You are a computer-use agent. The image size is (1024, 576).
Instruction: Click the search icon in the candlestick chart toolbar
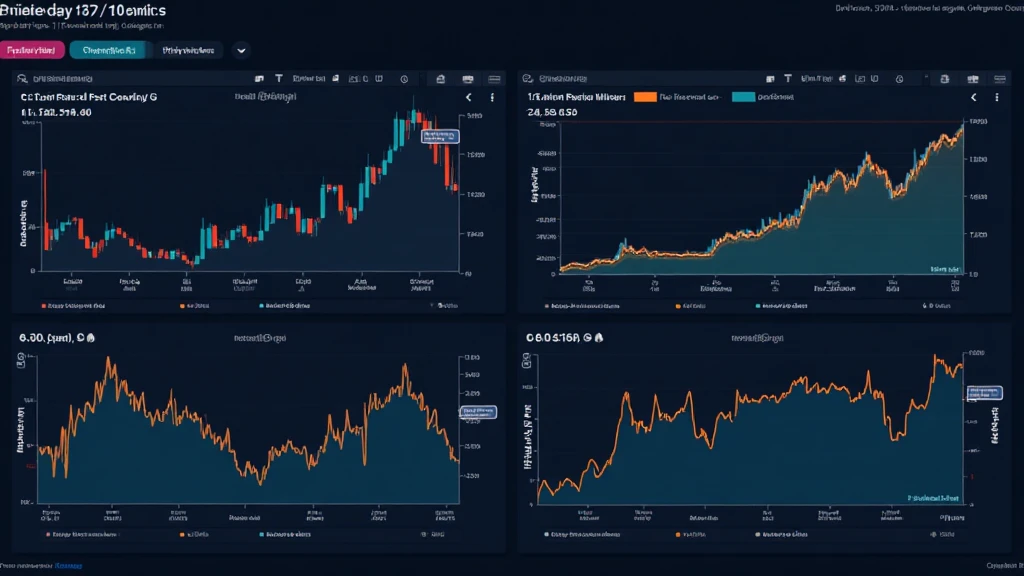(x=21, y=78)
